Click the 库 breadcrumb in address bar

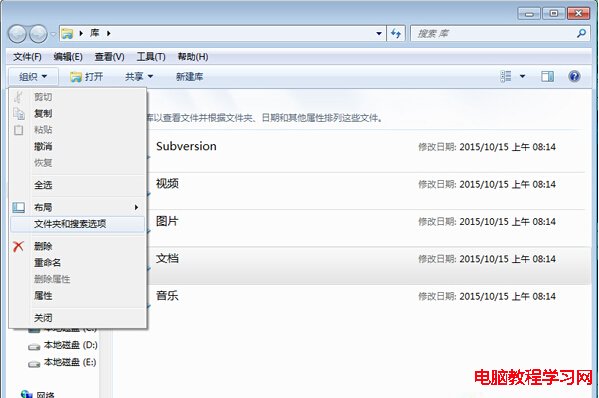click(x=94, y=34)
